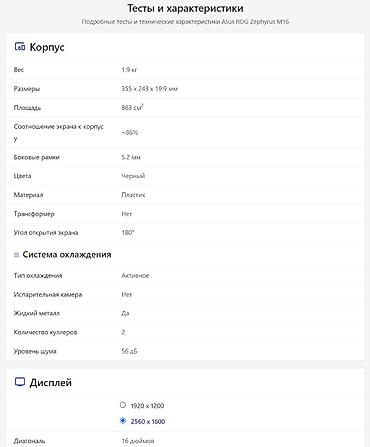This screenshot has width=370, height=447.
Task: Click the Материал row label
Action: 28,195
